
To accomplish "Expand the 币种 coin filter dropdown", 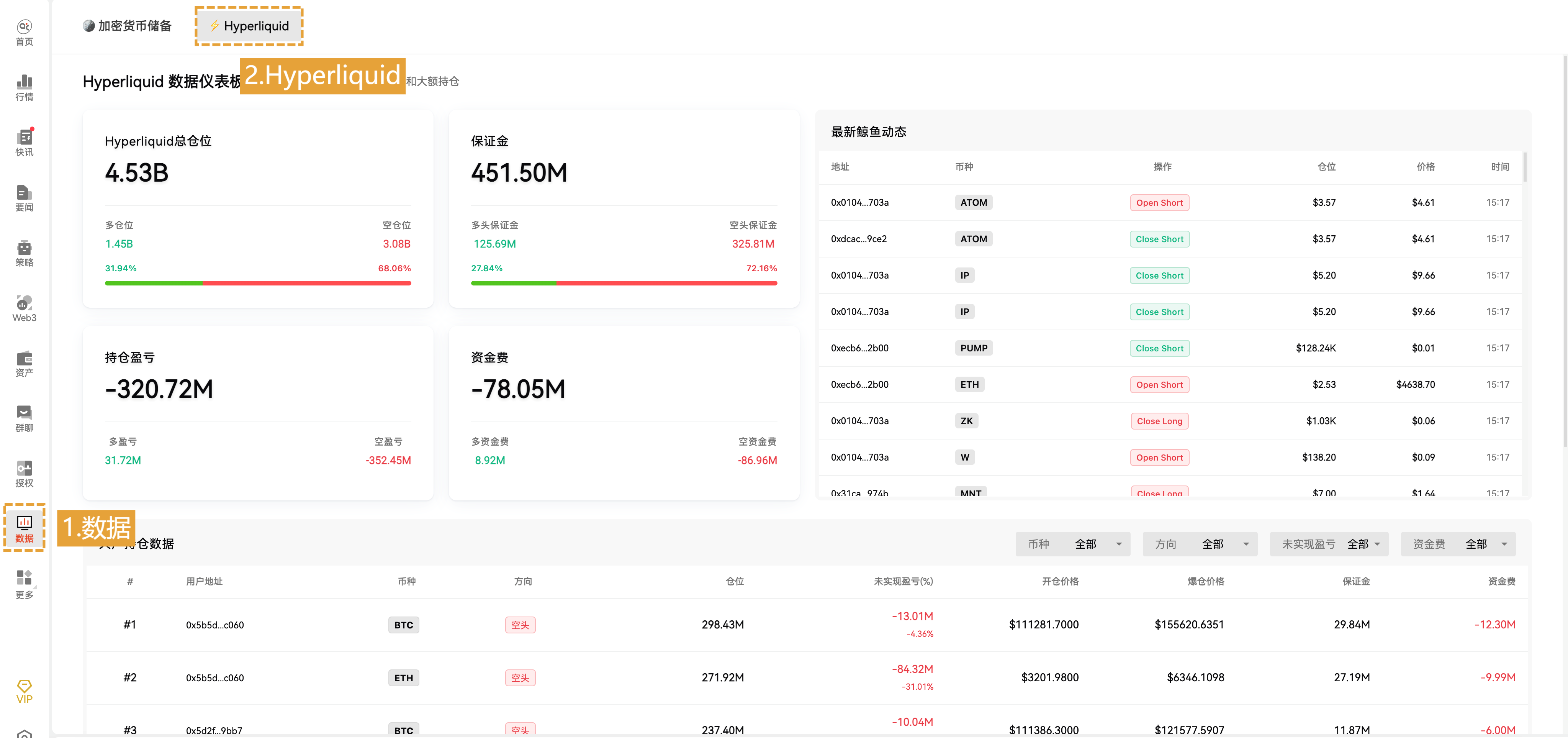I will point(1072,544).
